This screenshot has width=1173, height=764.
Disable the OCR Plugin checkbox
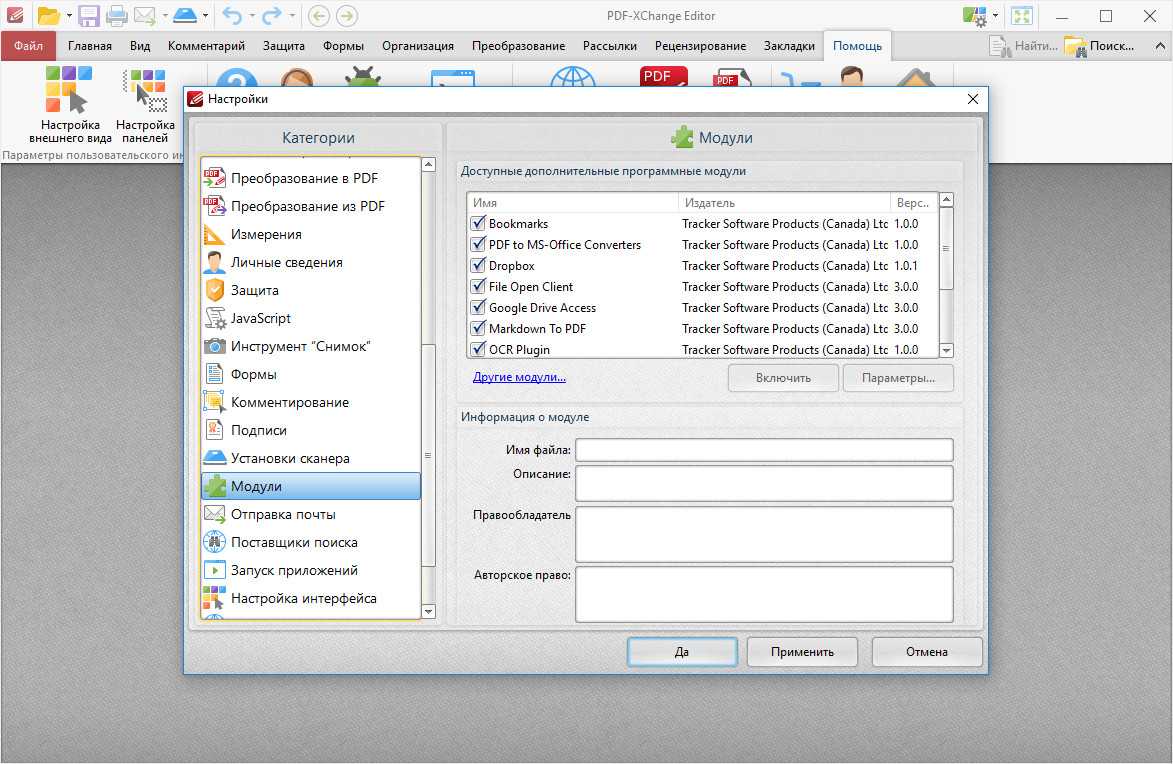(x=478, y=350)
